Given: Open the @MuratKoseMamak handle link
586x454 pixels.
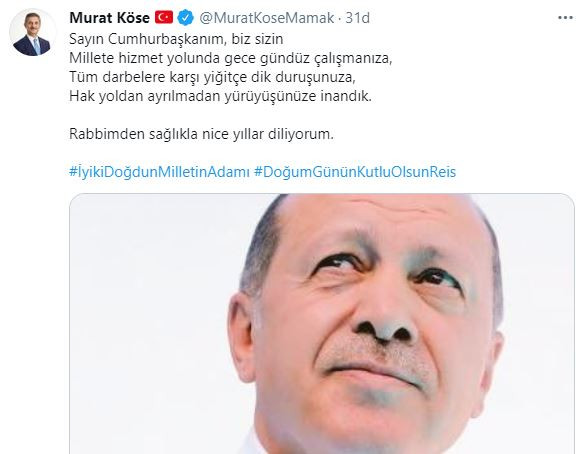Looking at the screenshot, I should (266, 18).
